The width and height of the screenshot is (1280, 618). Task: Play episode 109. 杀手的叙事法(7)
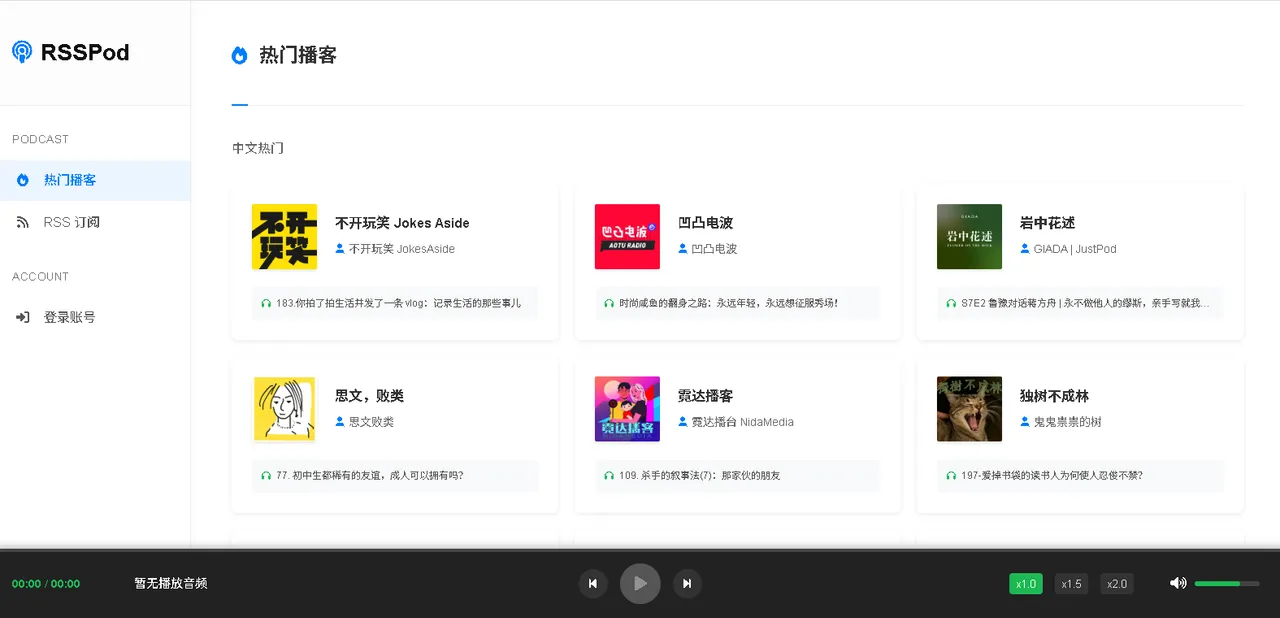point(737,476)
